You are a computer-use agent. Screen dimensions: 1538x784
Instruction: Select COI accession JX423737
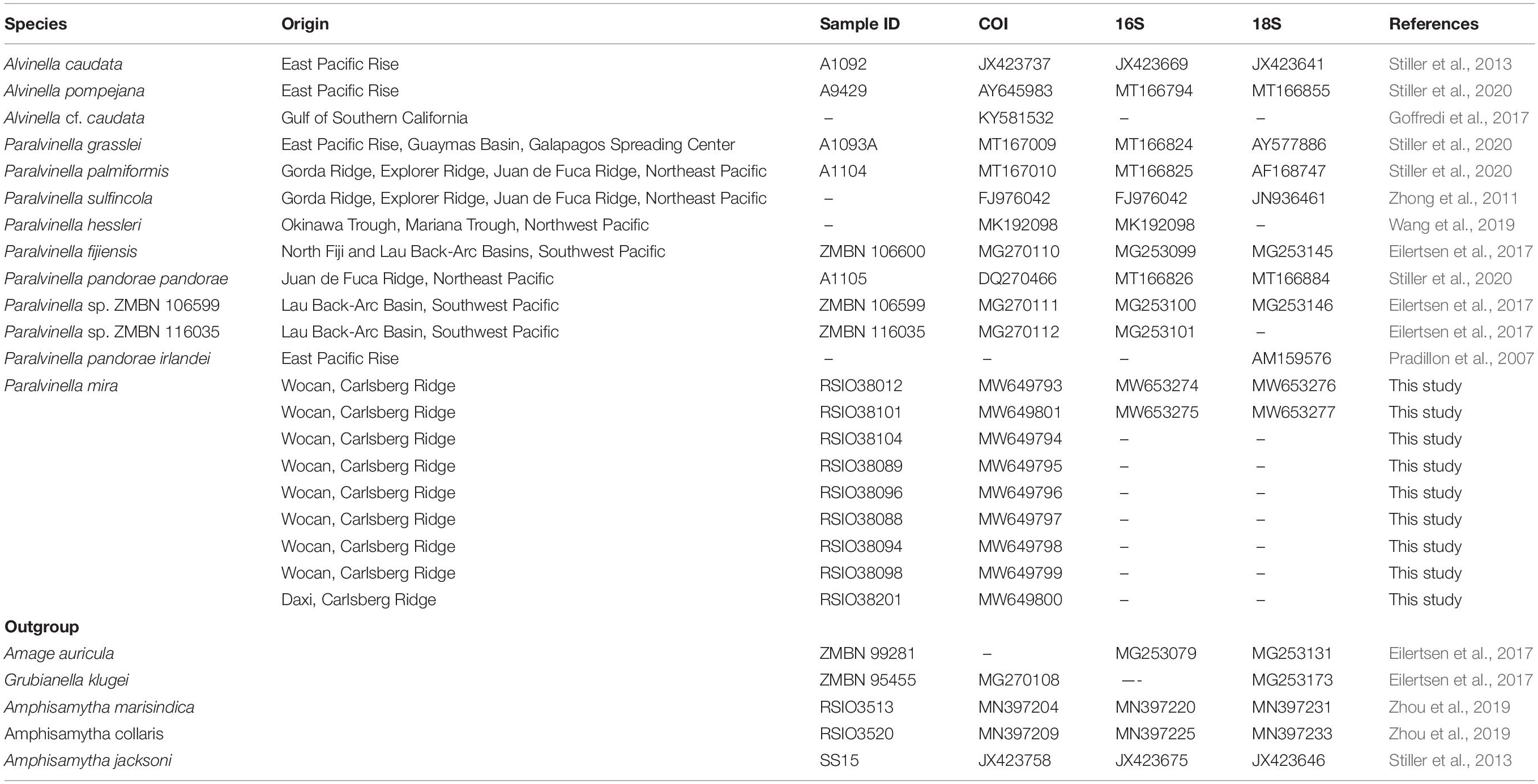pyautogui.click(x=1014, y=64)
